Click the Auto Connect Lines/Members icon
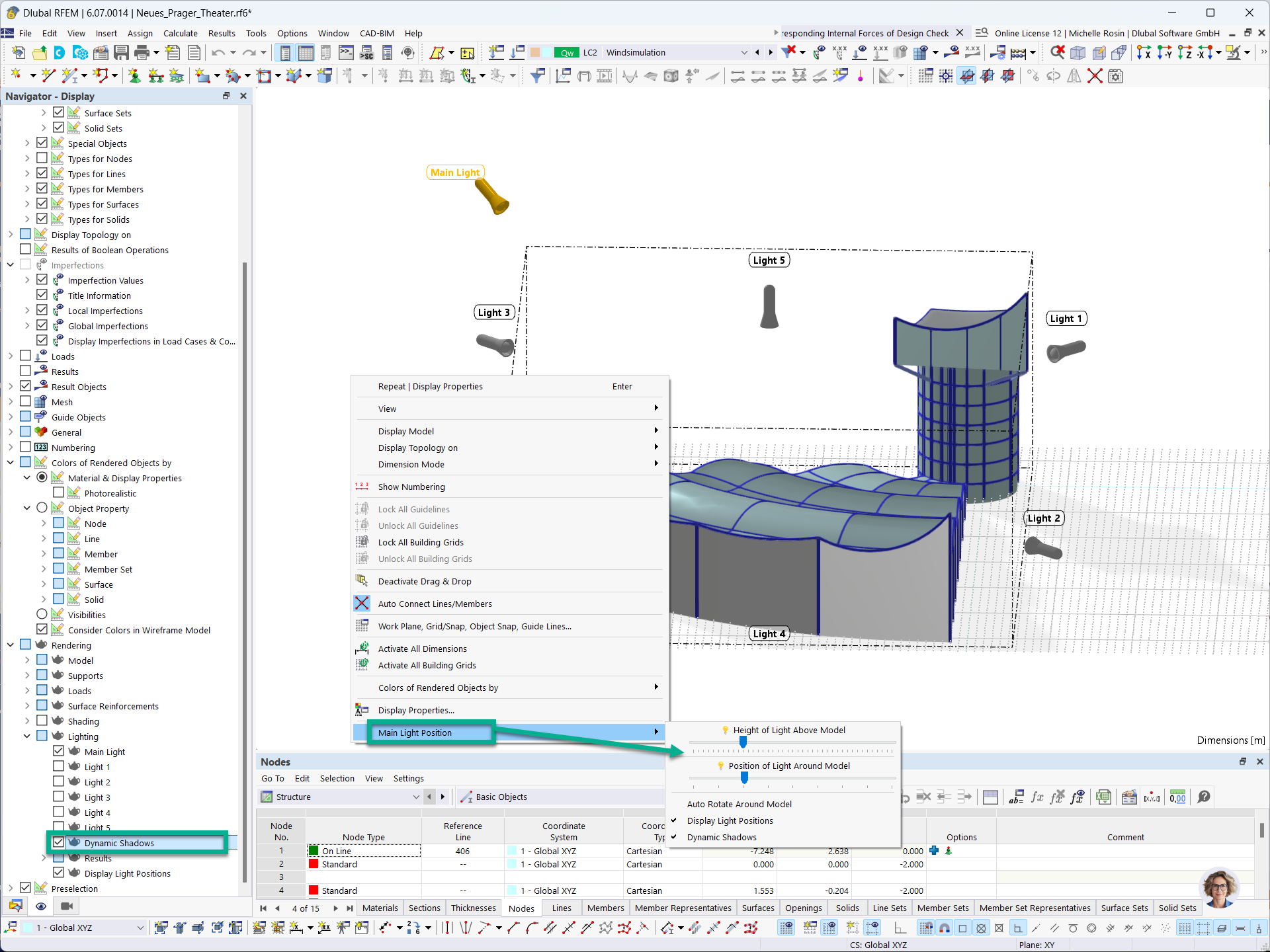 coord(362,604)
